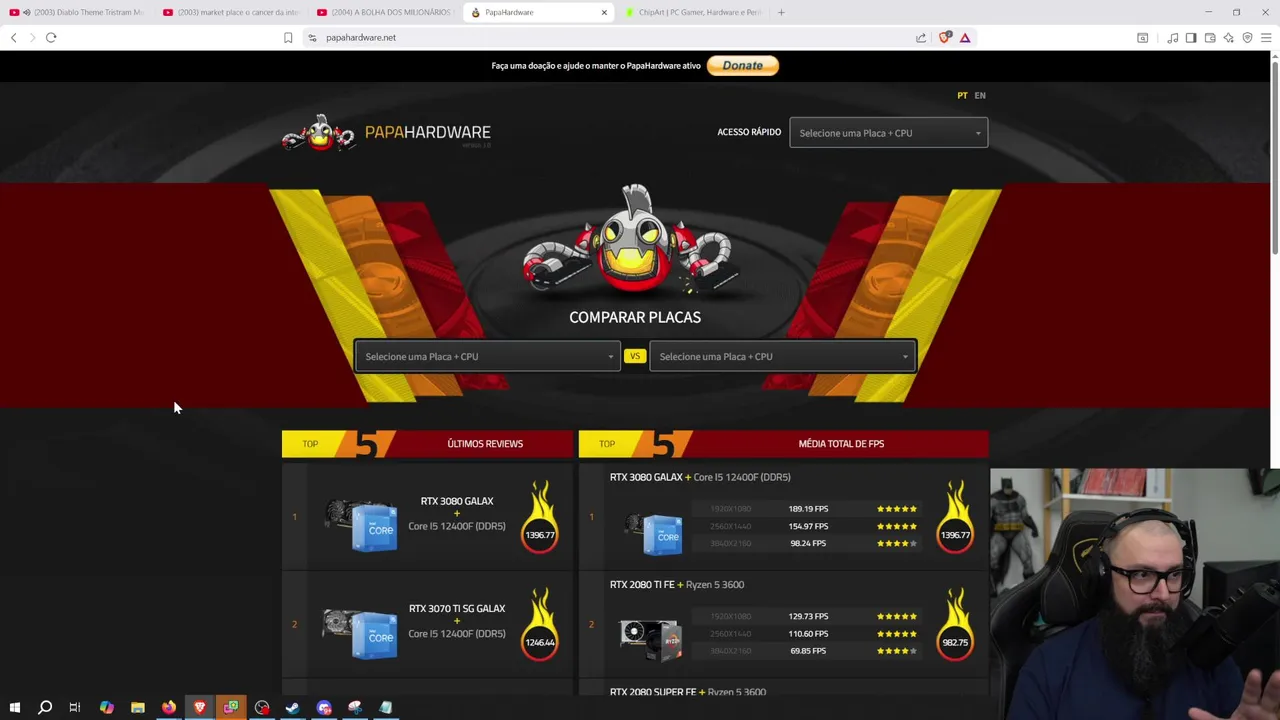Open Notepad icon in taskbar
This screenshot has height=720, width=1280.
(386, 707)
